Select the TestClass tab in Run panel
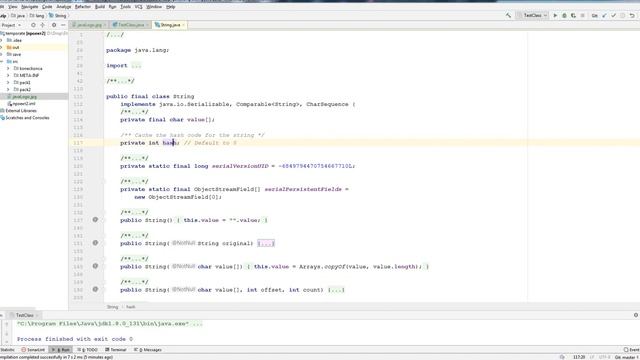Screen dimensions: 640x360 [24, 315]
